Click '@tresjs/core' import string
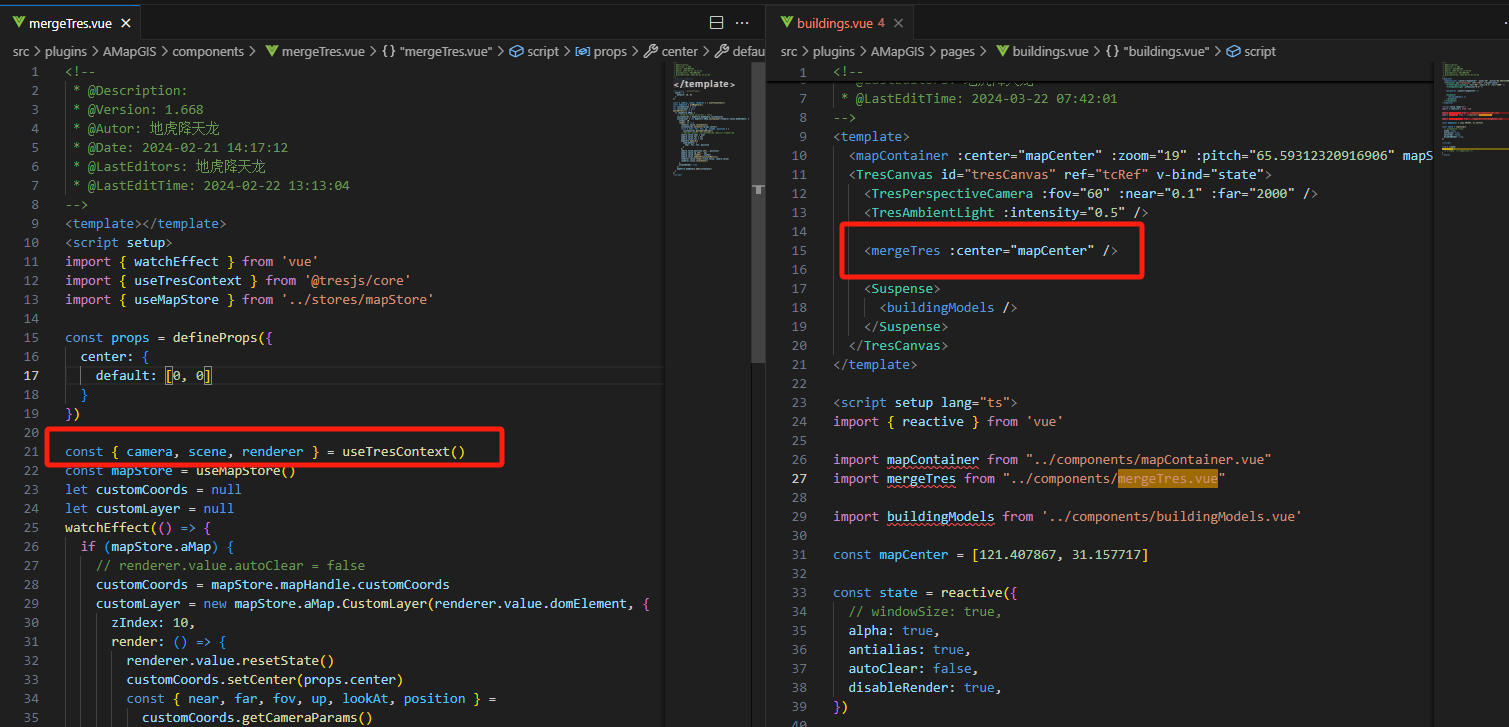Screen dimensions: 1509x727 [357, 280]
